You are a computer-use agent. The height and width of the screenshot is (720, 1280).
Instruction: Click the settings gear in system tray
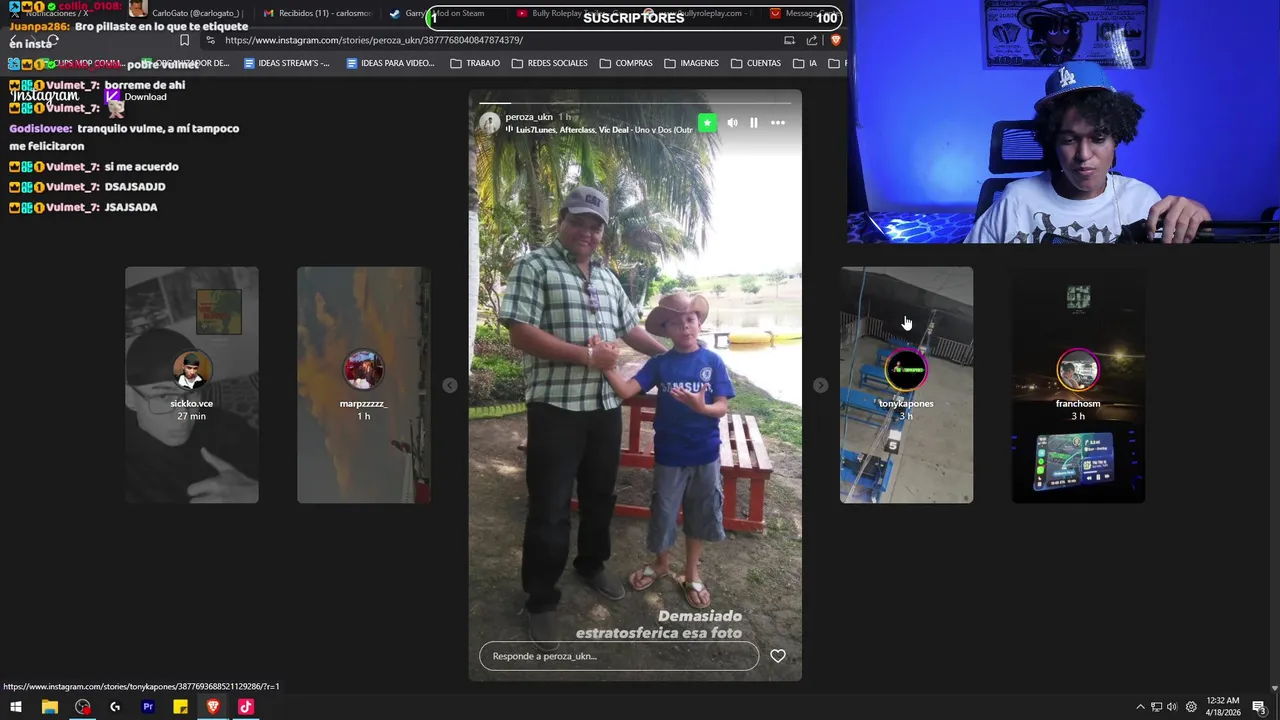(1191, 707)
